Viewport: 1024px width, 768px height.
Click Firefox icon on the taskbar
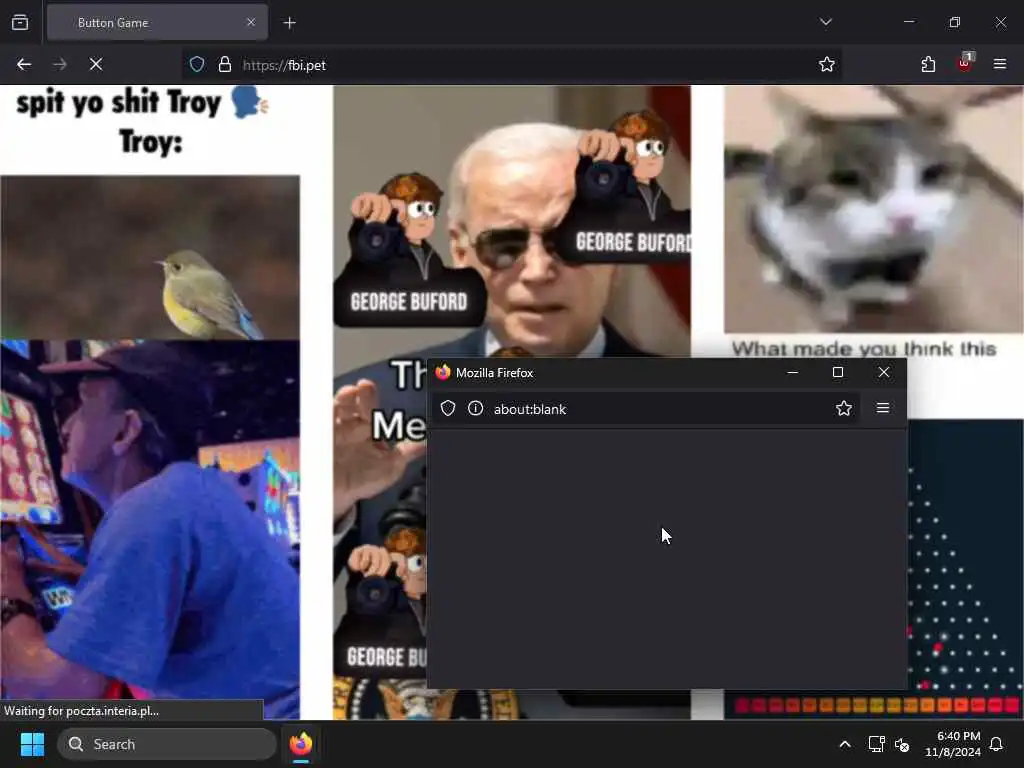point(300,744)
